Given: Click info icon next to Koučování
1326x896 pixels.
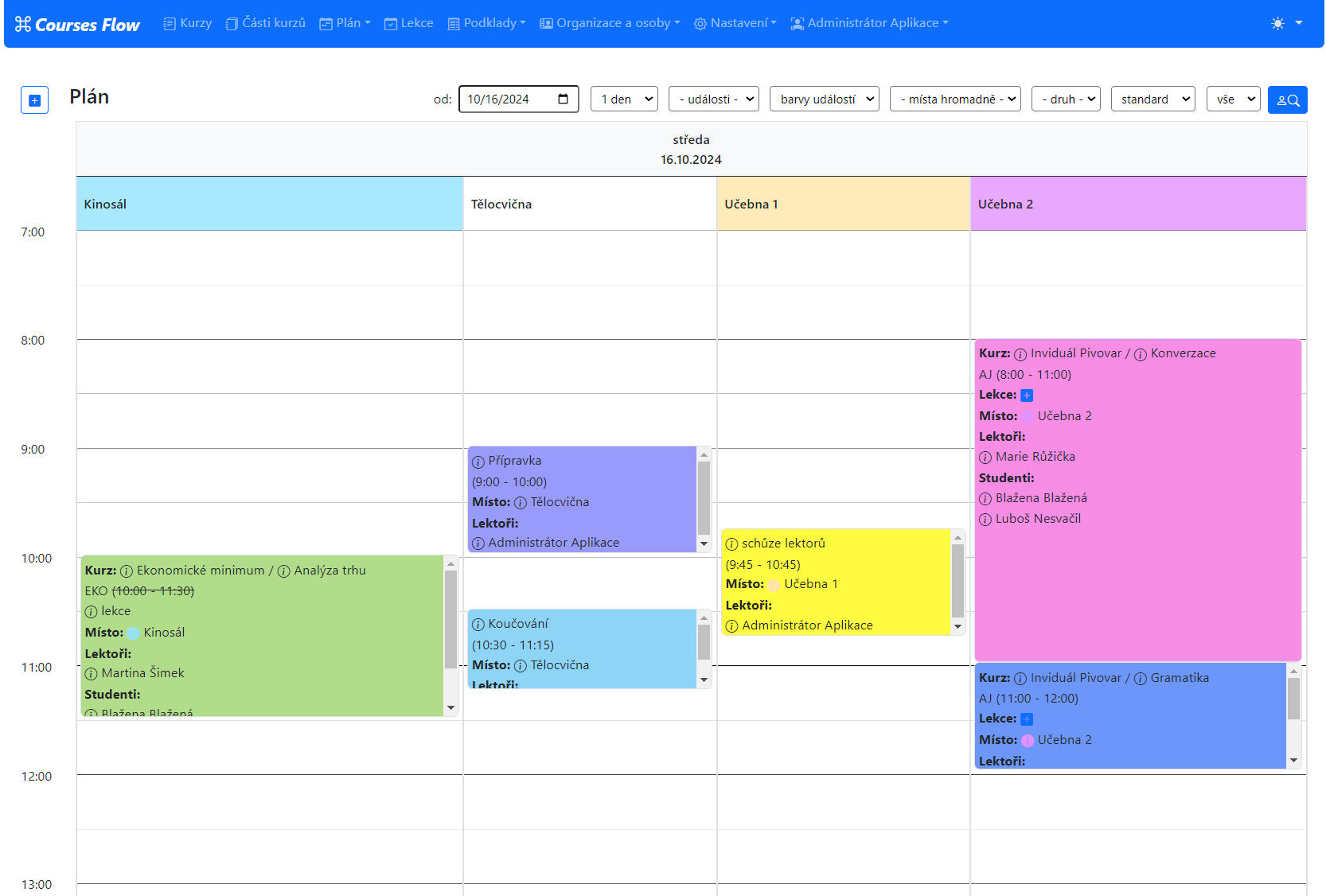Looking at the screenshot, I should [478, 625].
